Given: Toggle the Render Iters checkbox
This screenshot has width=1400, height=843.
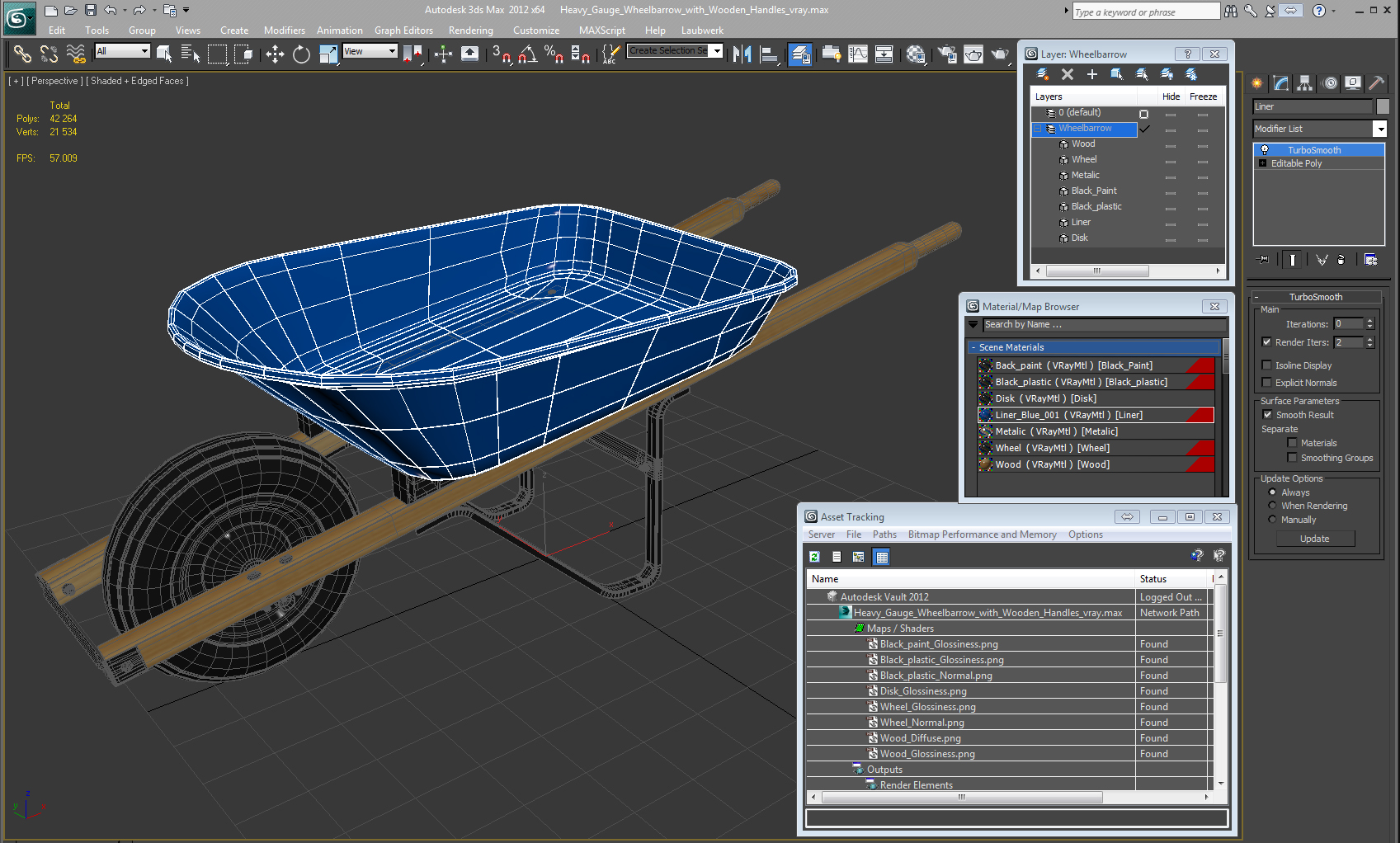Looking at the screenshot, I should 1267,341.
